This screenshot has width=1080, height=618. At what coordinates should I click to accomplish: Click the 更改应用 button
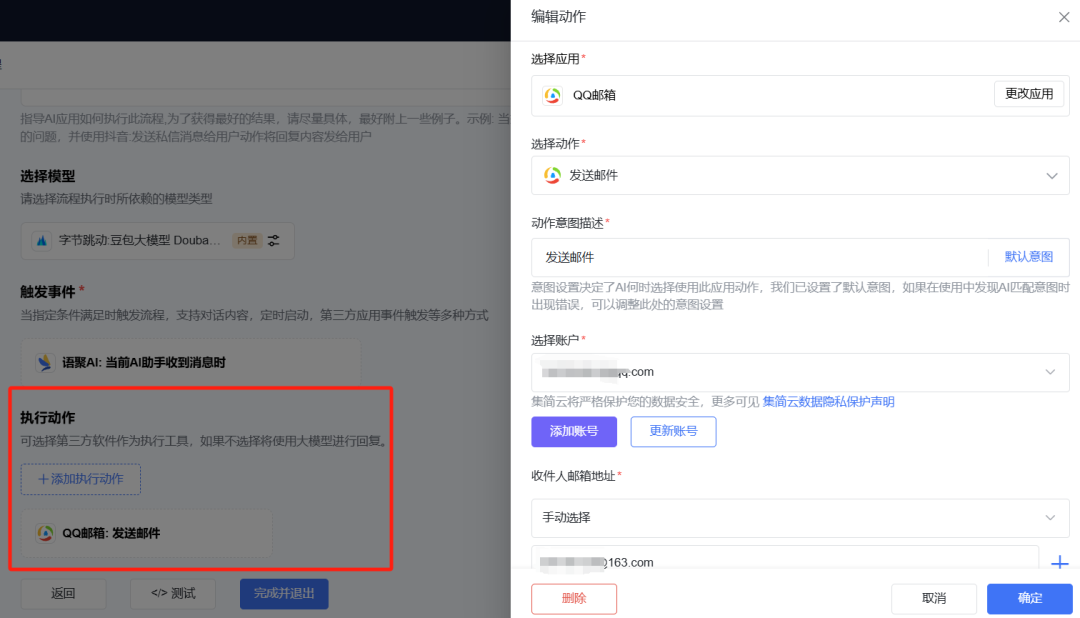pos(1029,94)
